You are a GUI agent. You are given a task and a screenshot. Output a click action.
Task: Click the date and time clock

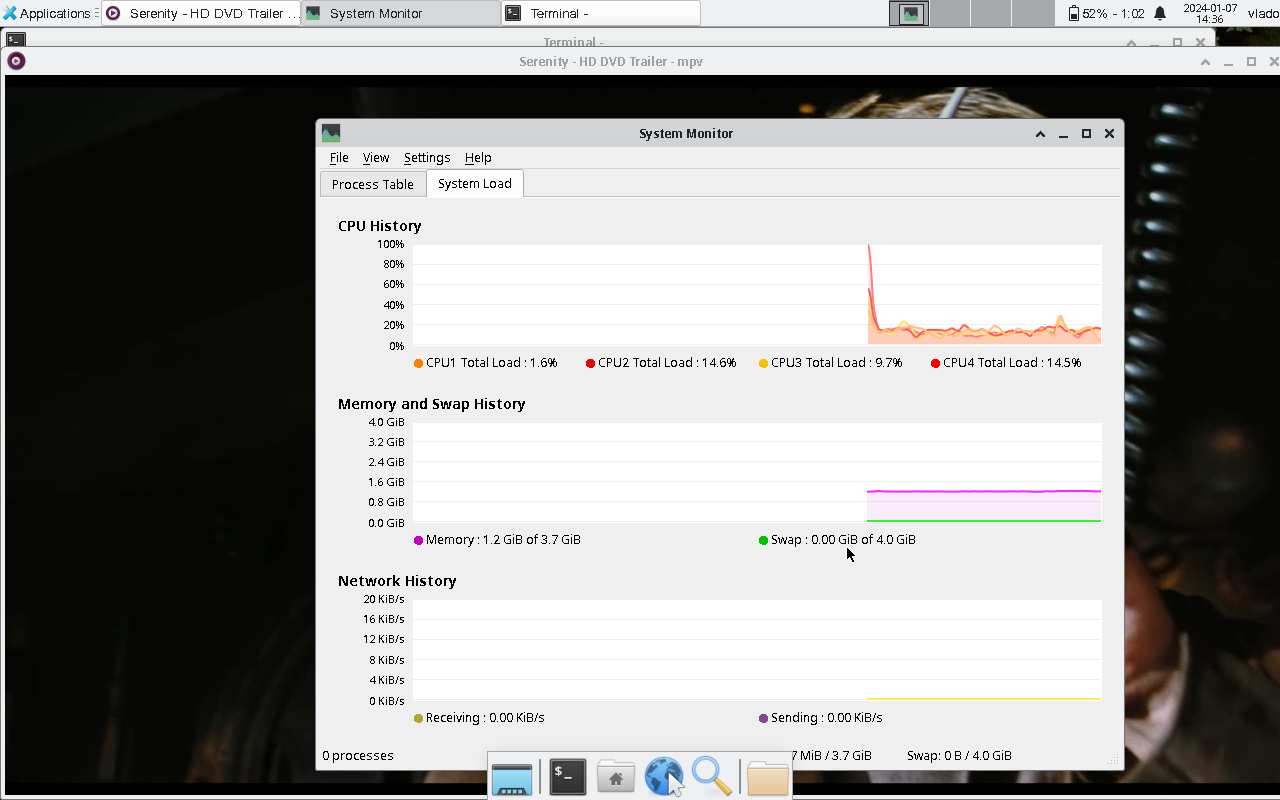click(x=1209, y=13)
